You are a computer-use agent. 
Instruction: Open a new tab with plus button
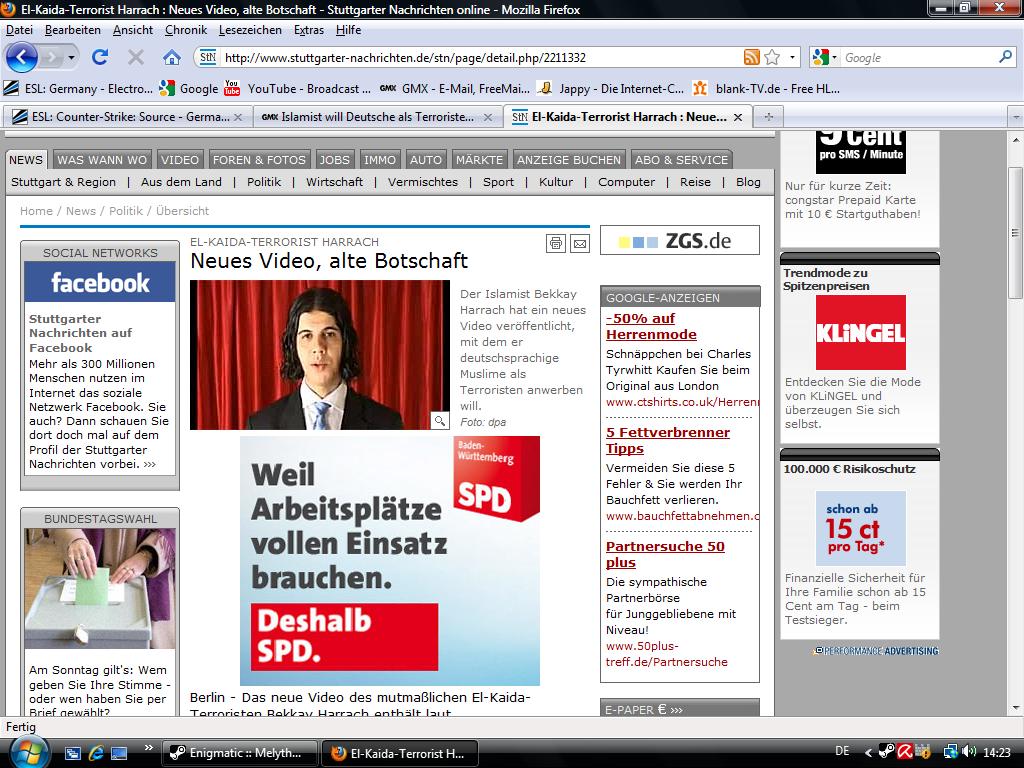[769, 117]
